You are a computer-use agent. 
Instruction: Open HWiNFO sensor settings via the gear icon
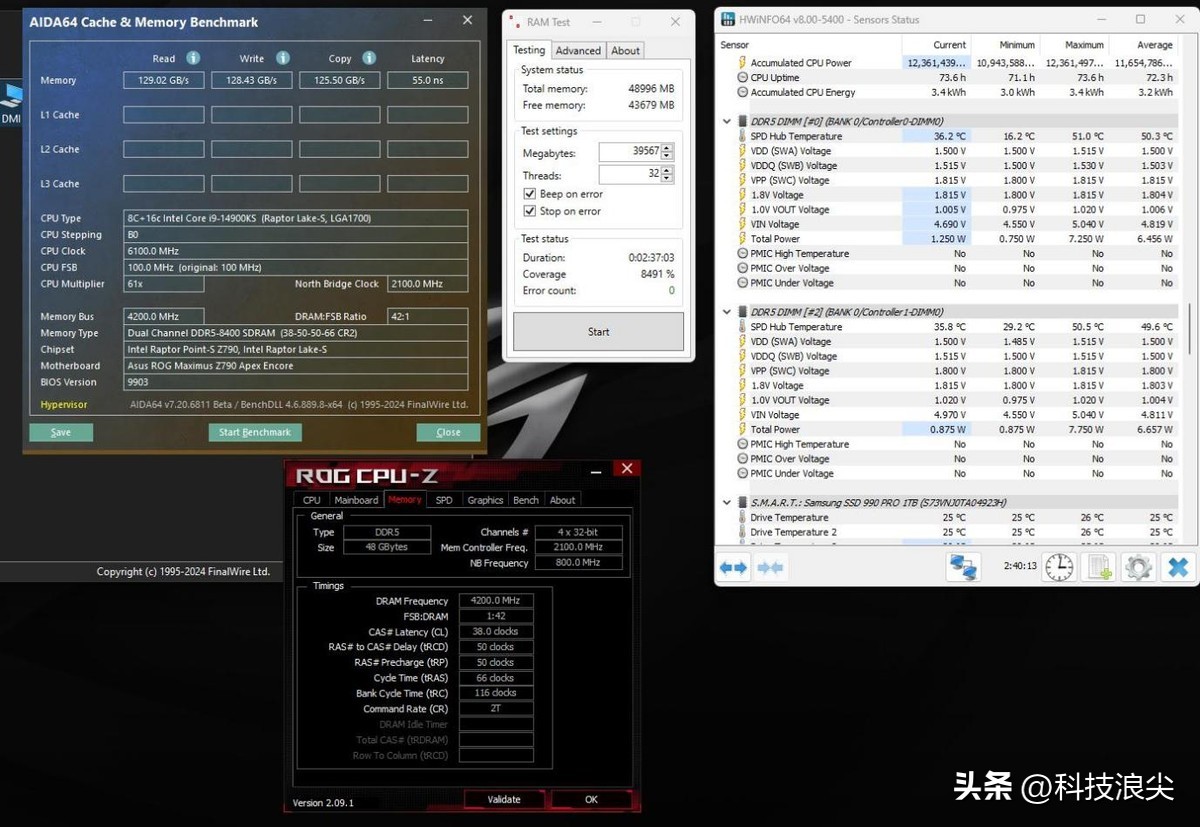[1138, 567]
